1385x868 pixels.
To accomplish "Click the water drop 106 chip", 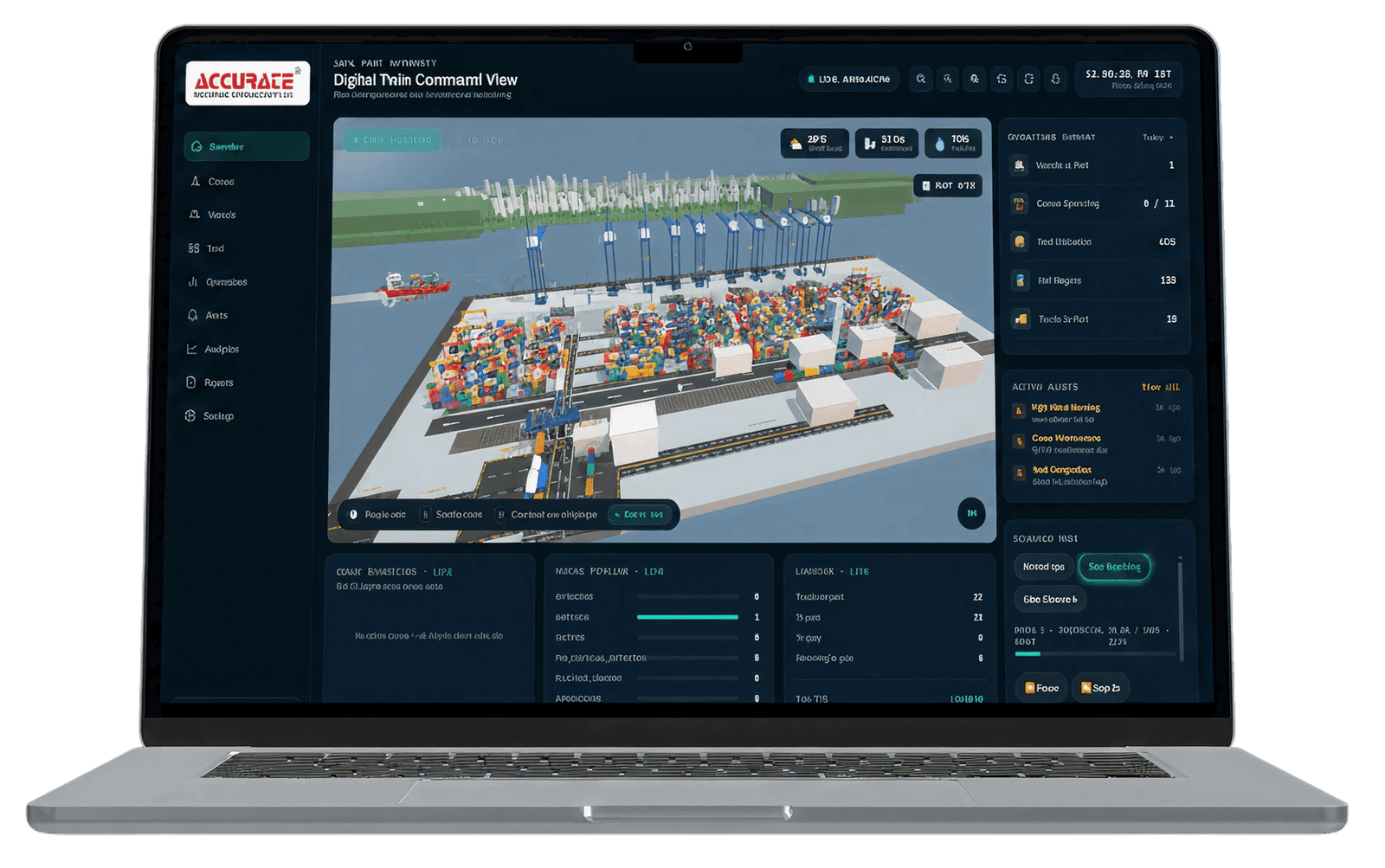I will [x=954, y=143].
